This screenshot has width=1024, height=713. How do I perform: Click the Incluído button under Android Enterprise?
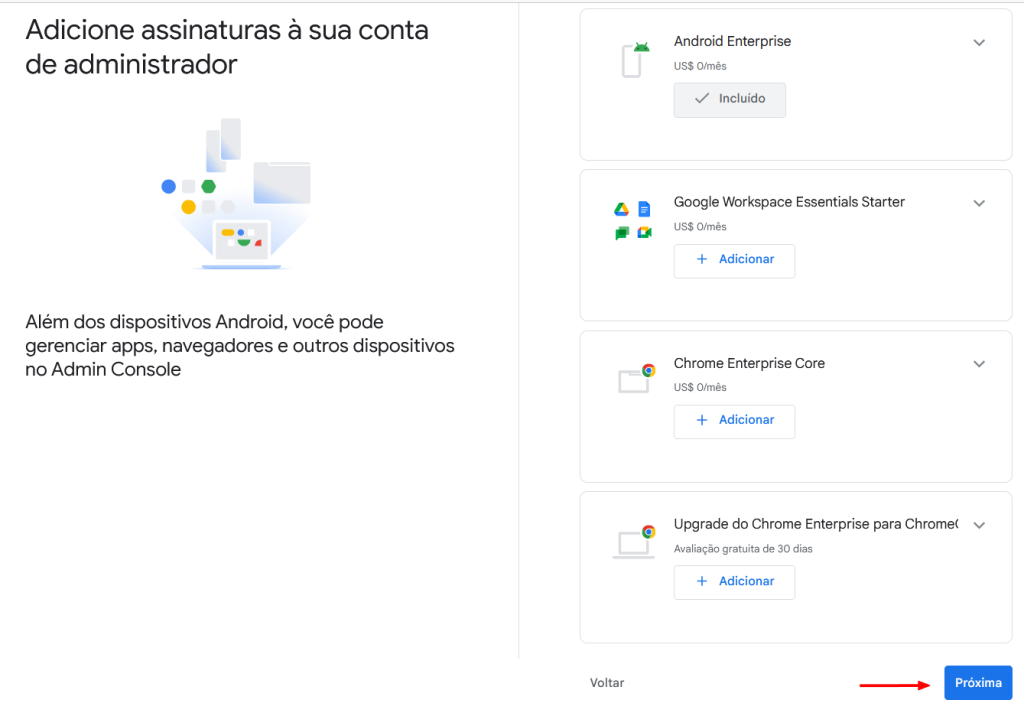[x=729, y=100]
